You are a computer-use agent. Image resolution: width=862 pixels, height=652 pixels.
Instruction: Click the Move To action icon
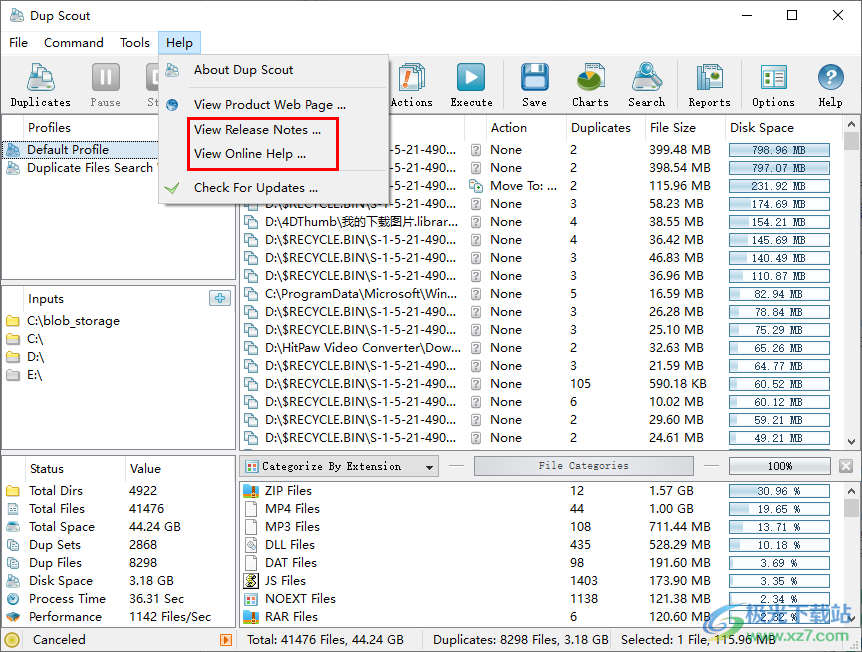(x=476, y=186)
